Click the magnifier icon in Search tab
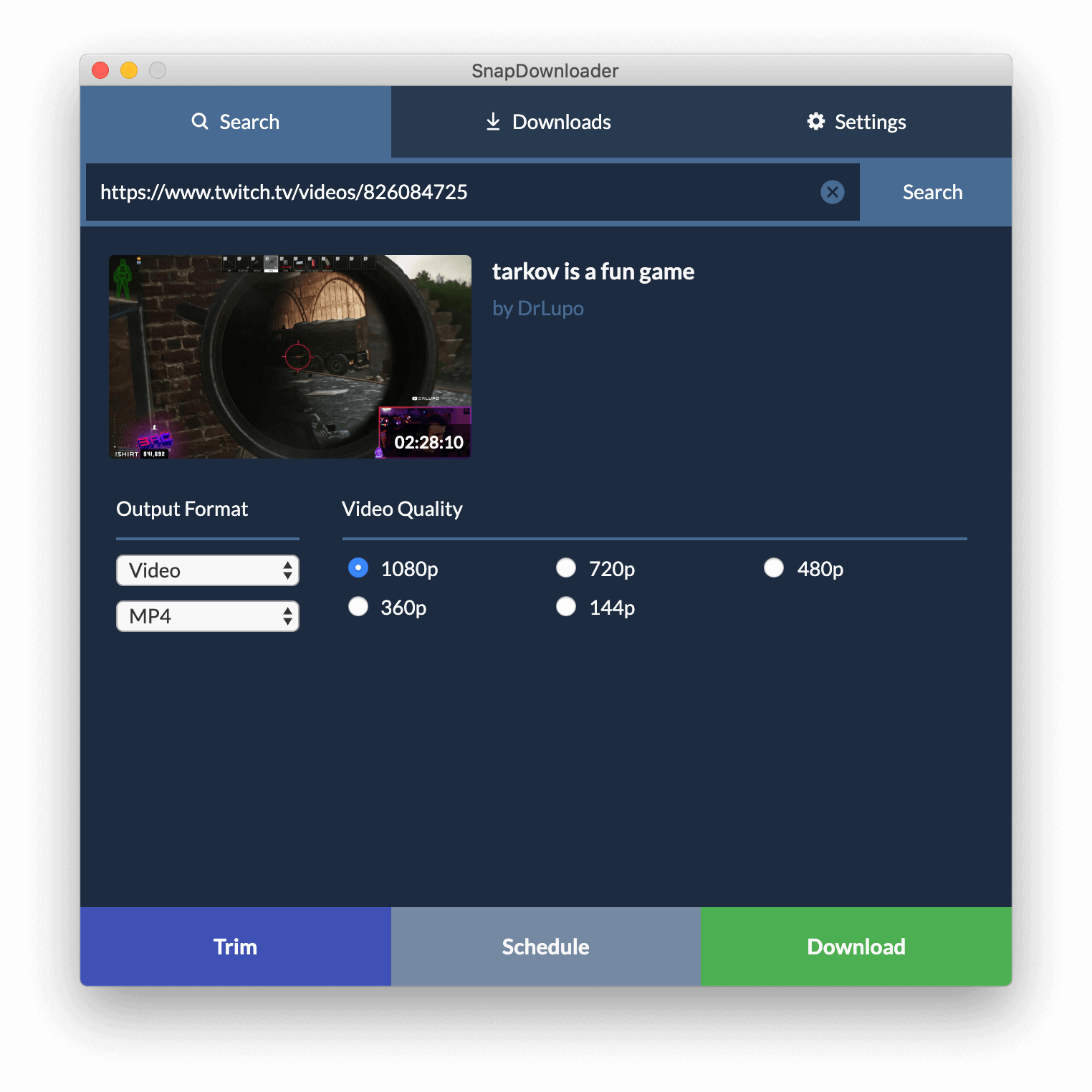 pyautogui.click(x=200, y=122)
